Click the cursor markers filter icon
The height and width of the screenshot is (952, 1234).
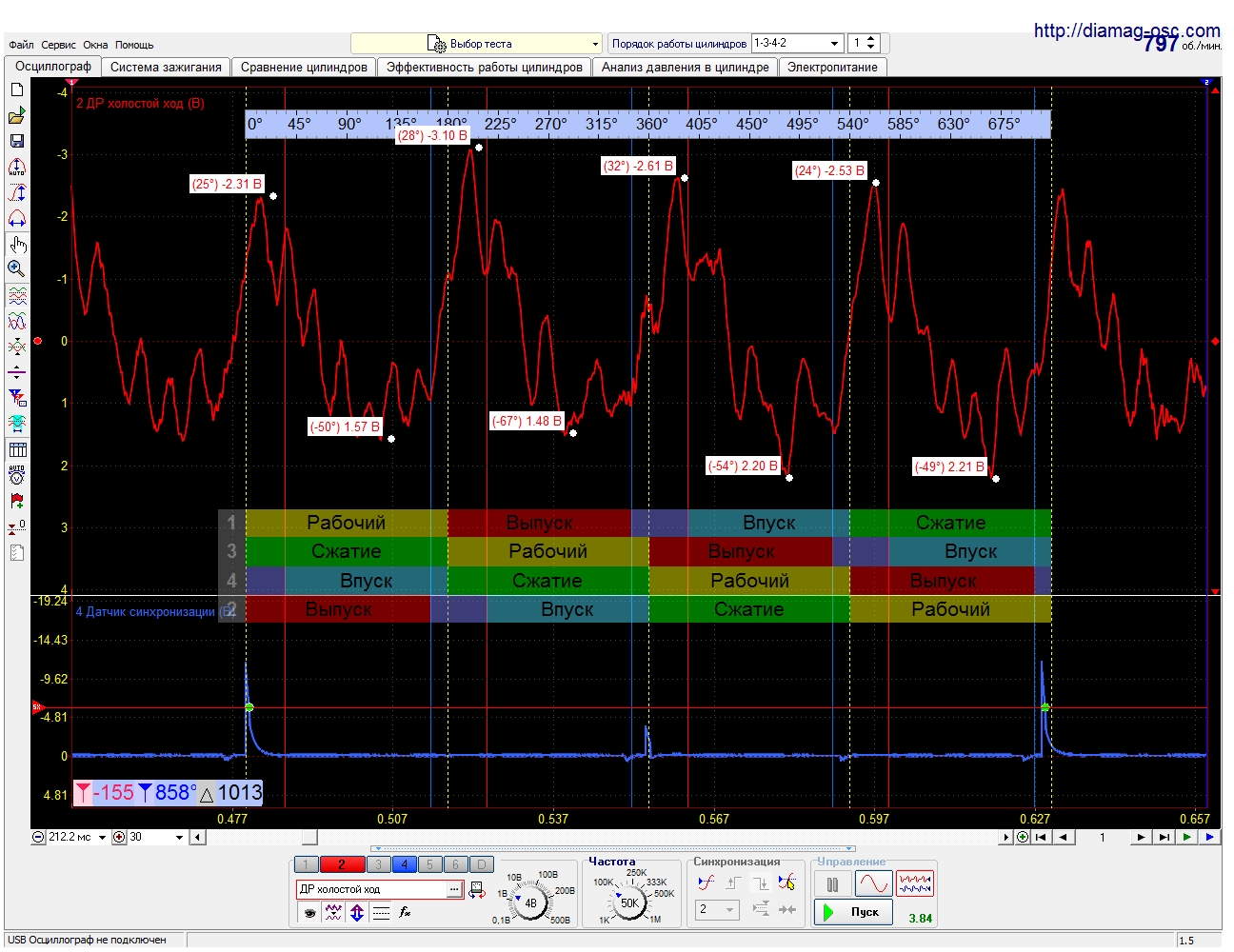click(x=17, y=398)
